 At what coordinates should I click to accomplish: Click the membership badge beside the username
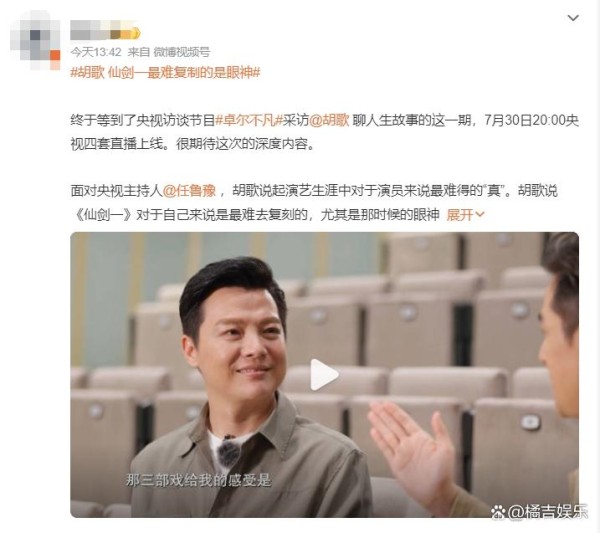pyautogui.click(x=136, y=33)
